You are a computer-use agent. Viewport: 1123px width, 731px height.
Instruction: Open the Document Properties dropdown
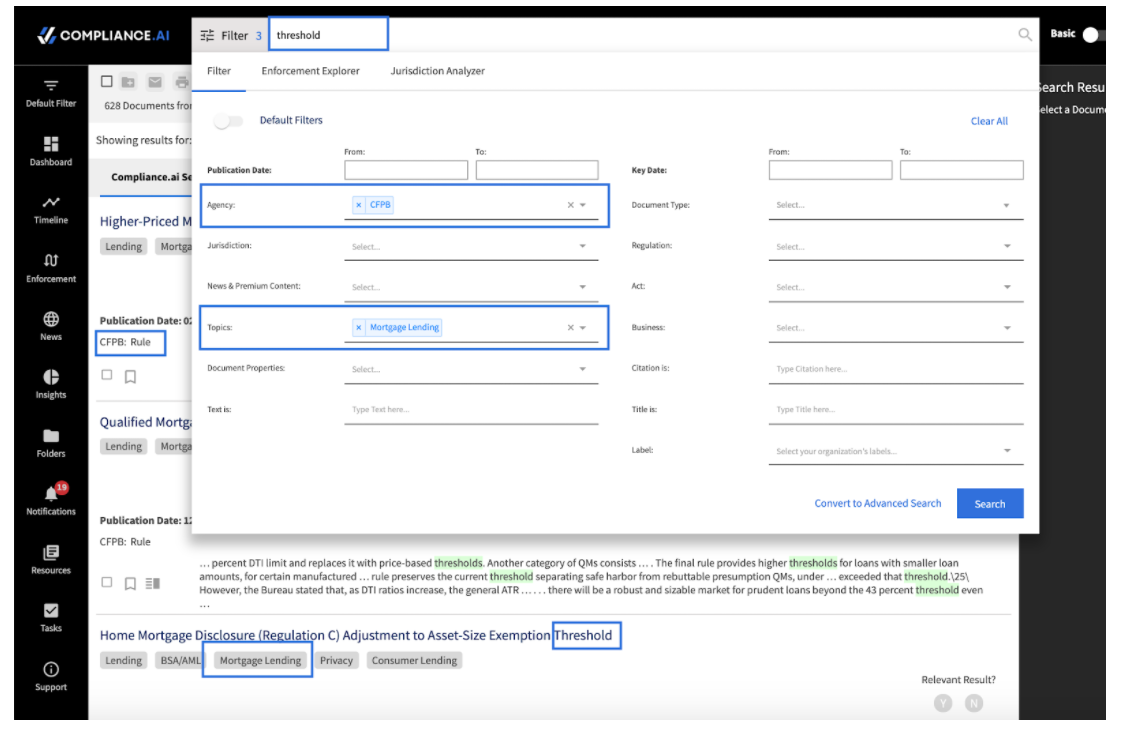pyautogui.click(x=471, y=369)
